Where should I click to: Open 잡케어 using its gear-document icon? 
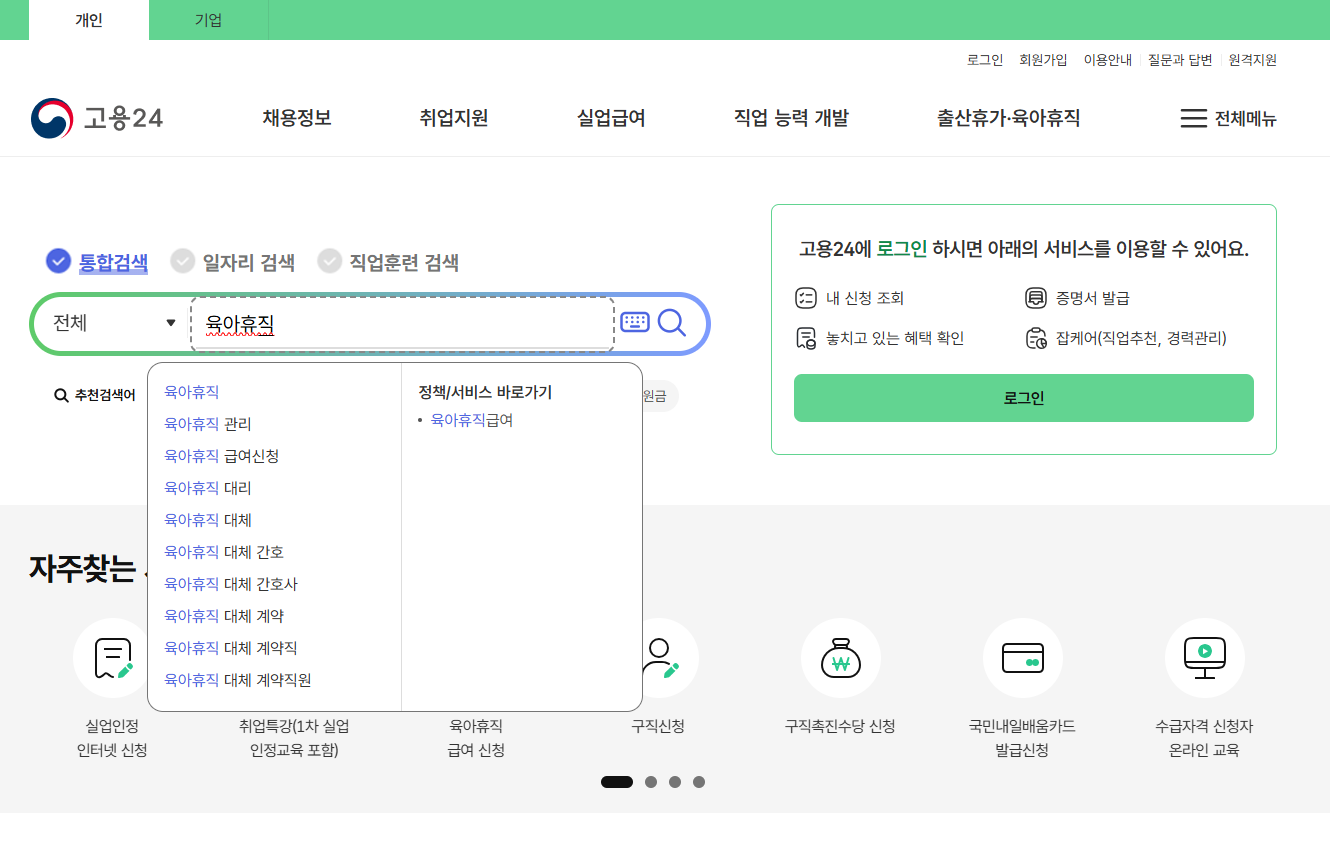click(x=1034, y=337)
